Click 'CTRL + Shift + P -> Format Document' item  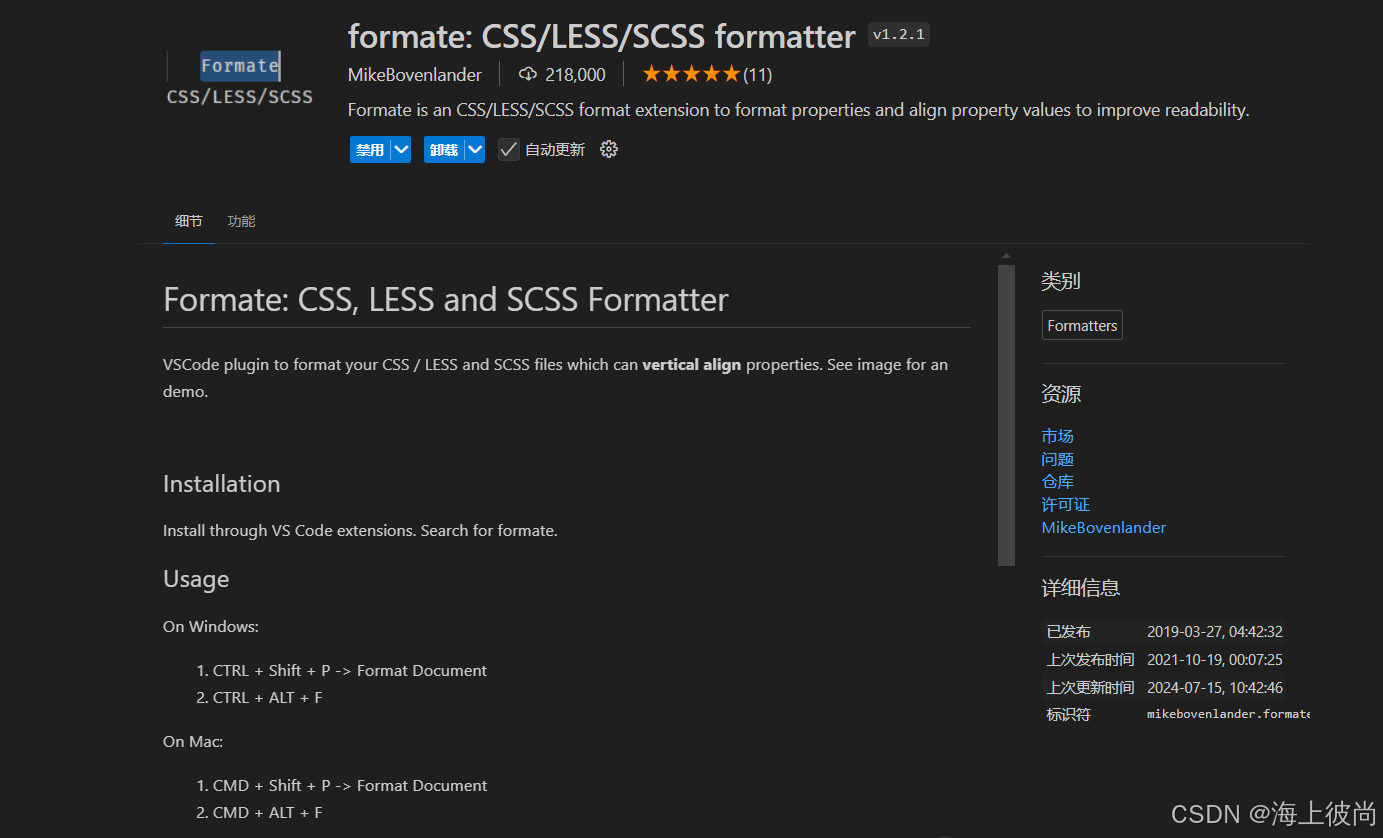point(350,671)
